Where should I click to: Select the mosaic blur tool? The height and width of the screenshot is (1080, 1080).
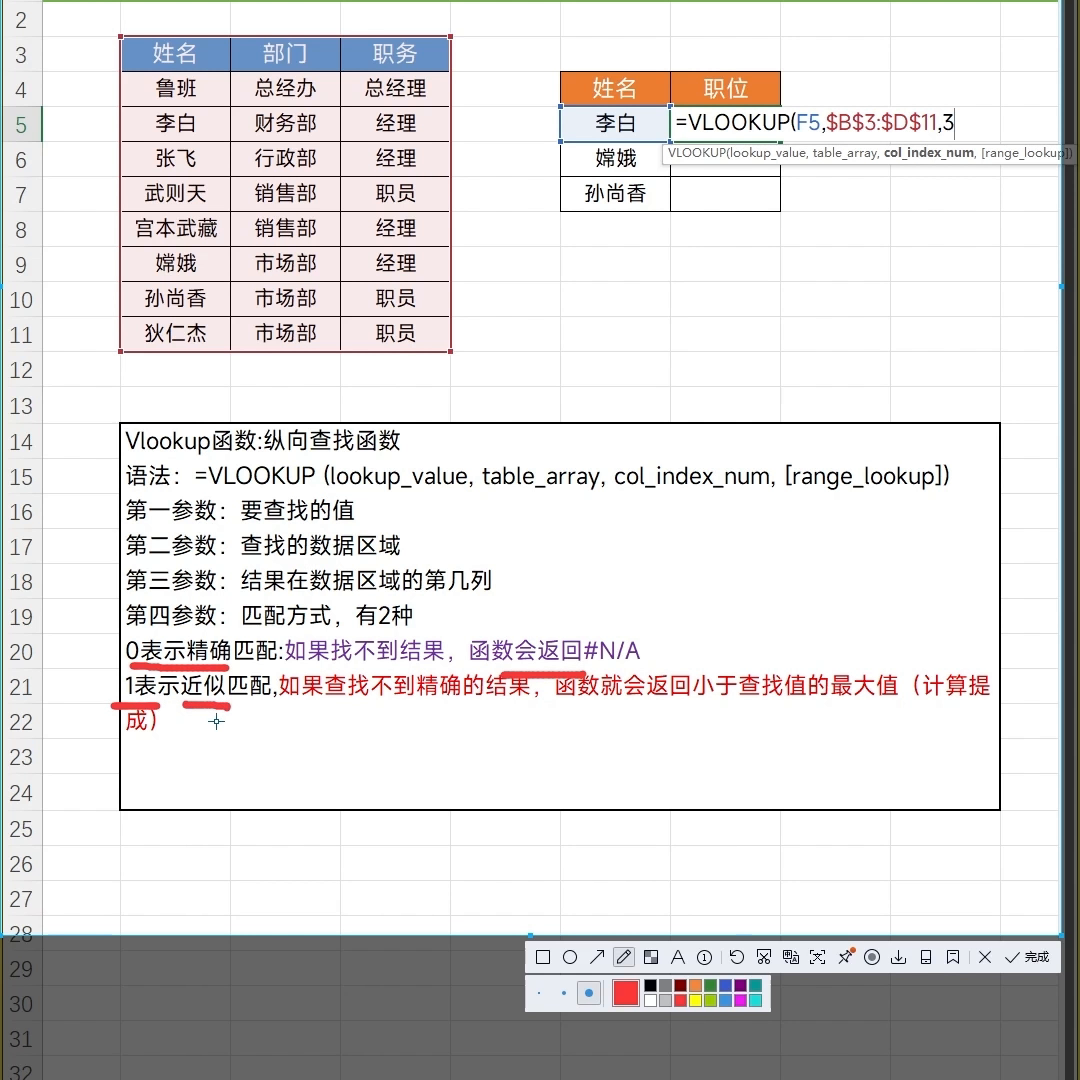click(x=651, y=957)
